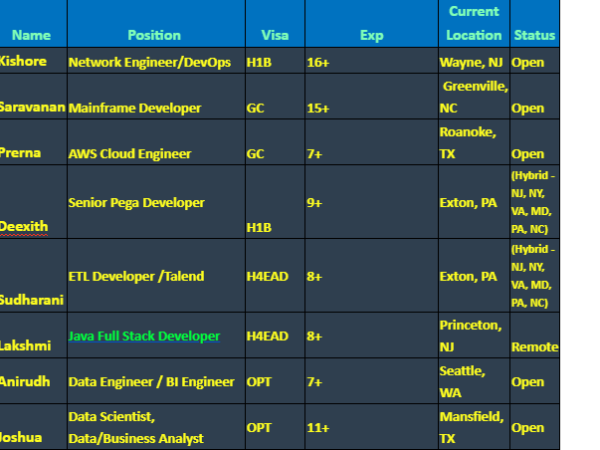The height and width of the screenshot is (450, 600).
Task: Select the Mainframe Developer cell
Action: click(x=156, y=96)
